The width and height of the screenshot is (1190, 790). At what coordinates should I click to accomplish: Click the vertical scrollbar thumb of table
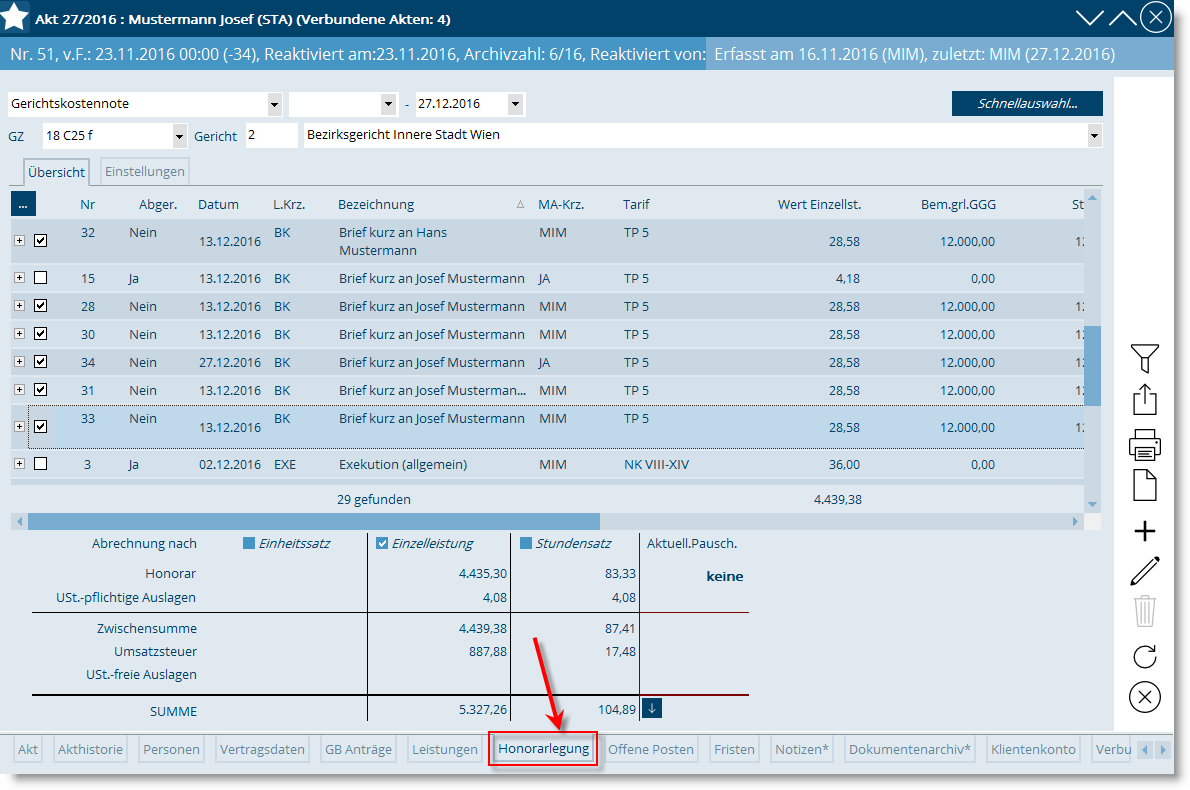(x=1092, y=366)
